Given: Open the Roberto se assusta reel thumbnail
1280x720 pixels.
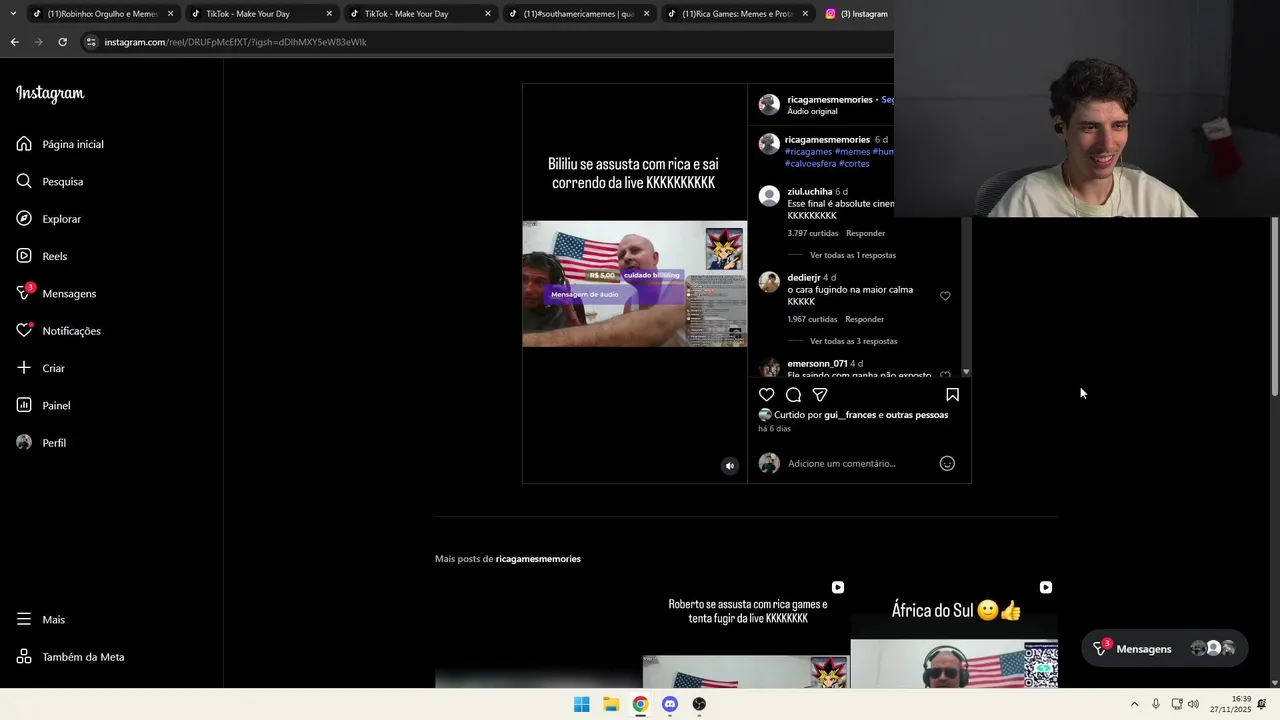Looking at the screenshot, I should (747, 632).
